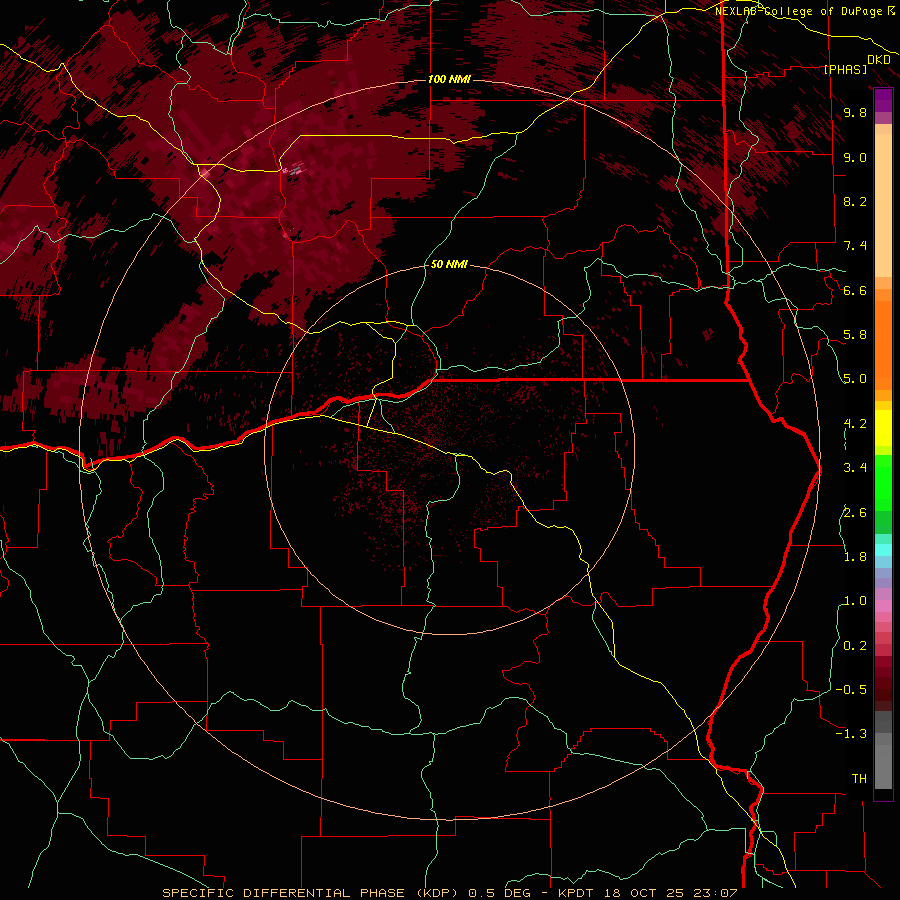
Task: Click the 1.0 value on the color scale
Action: [x=855, y=601]
